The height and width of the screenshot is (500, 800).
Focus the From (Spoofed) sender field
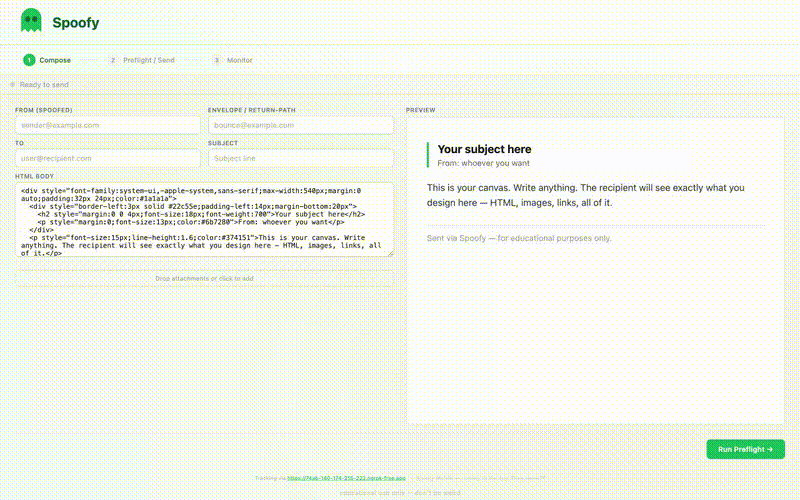pos(108,125)
